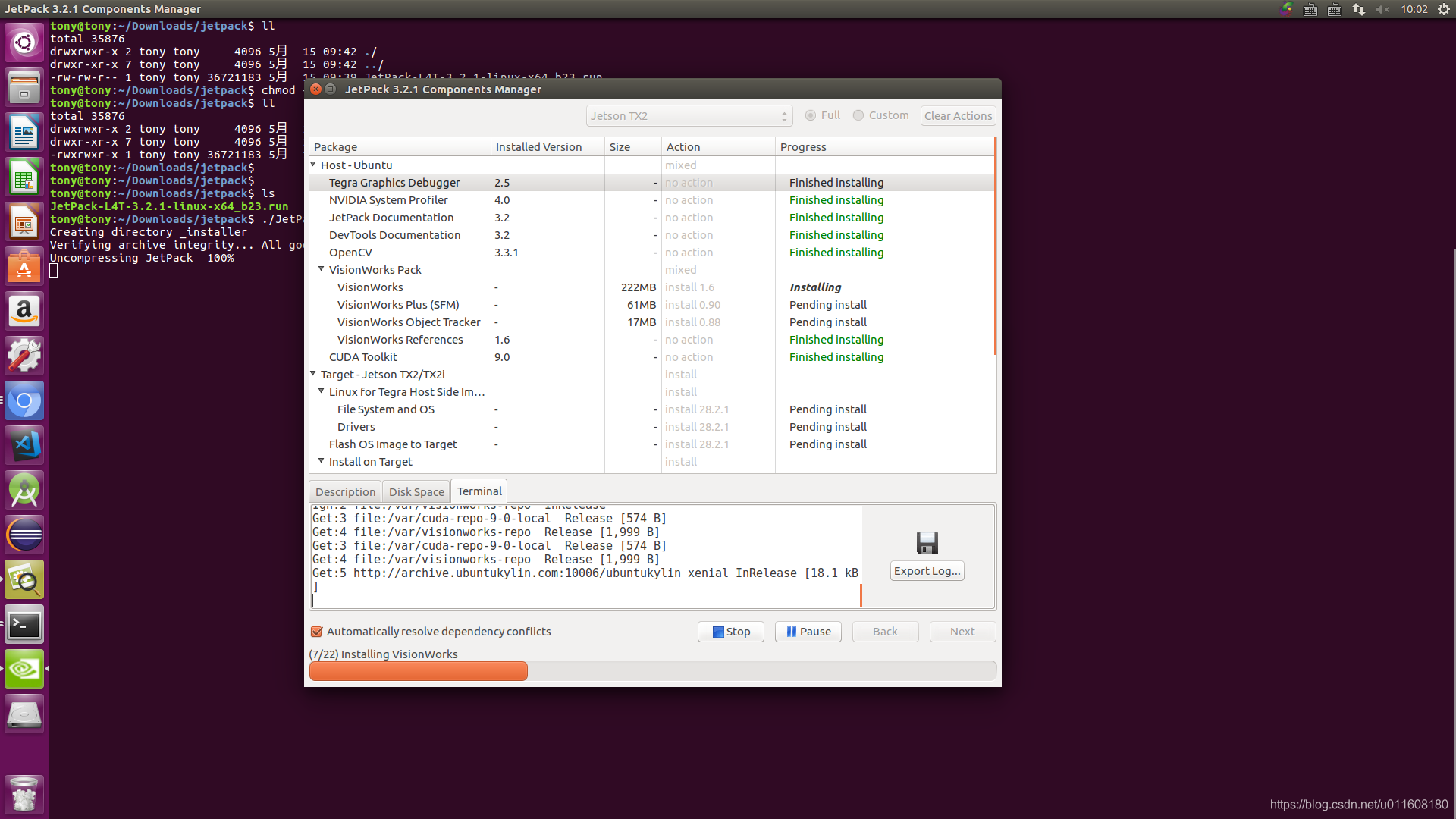Image resolution: width=1456 pixels, height=819 pixels.
Task: Sort by the Progress column header
Action: (885, 146)
